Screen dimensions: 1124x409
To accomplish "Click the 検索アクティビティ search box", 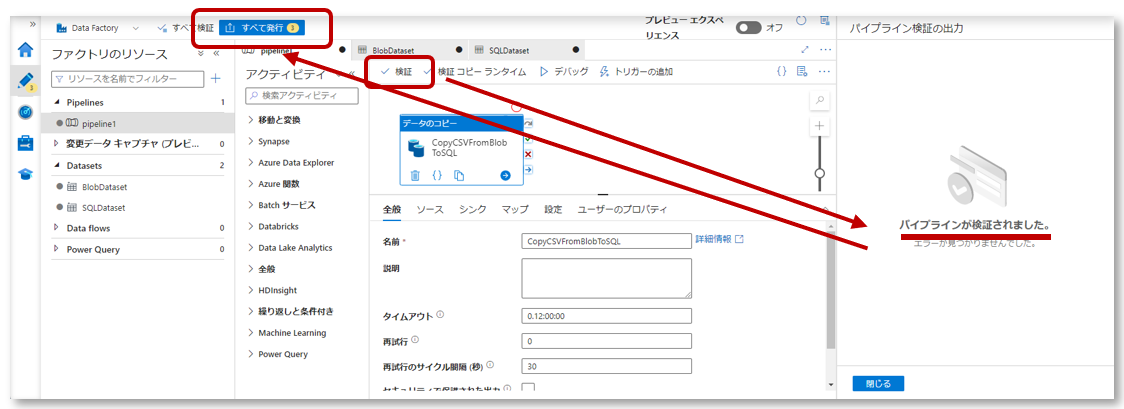I will pos(302,95).
